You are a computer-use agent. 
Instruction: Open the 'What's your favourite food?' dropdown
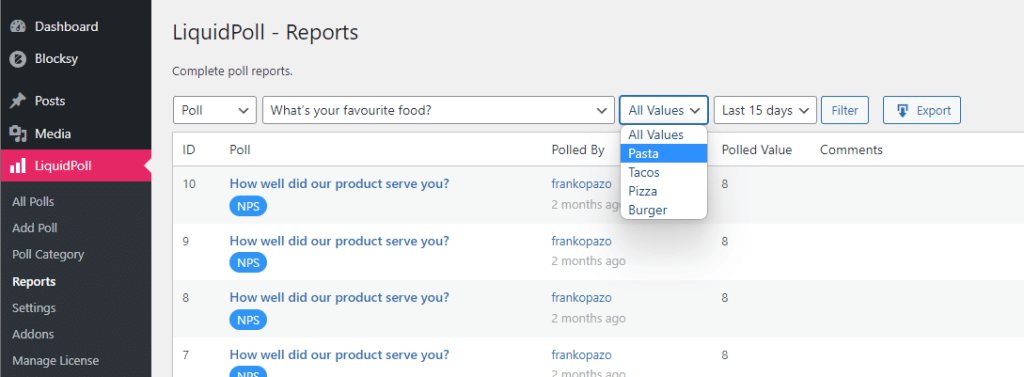pyautogui.click(x=438, y=110)
